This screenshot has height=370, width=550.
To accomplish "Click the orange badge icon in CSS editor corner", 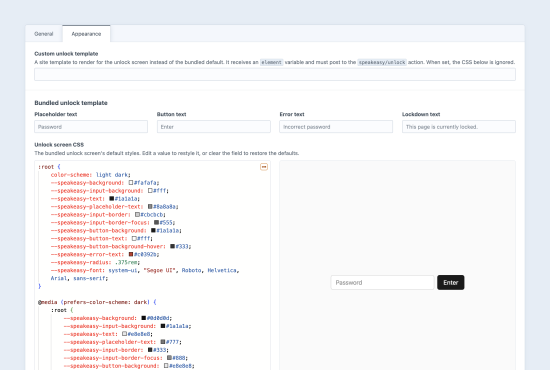I will [x=264, y=167].
